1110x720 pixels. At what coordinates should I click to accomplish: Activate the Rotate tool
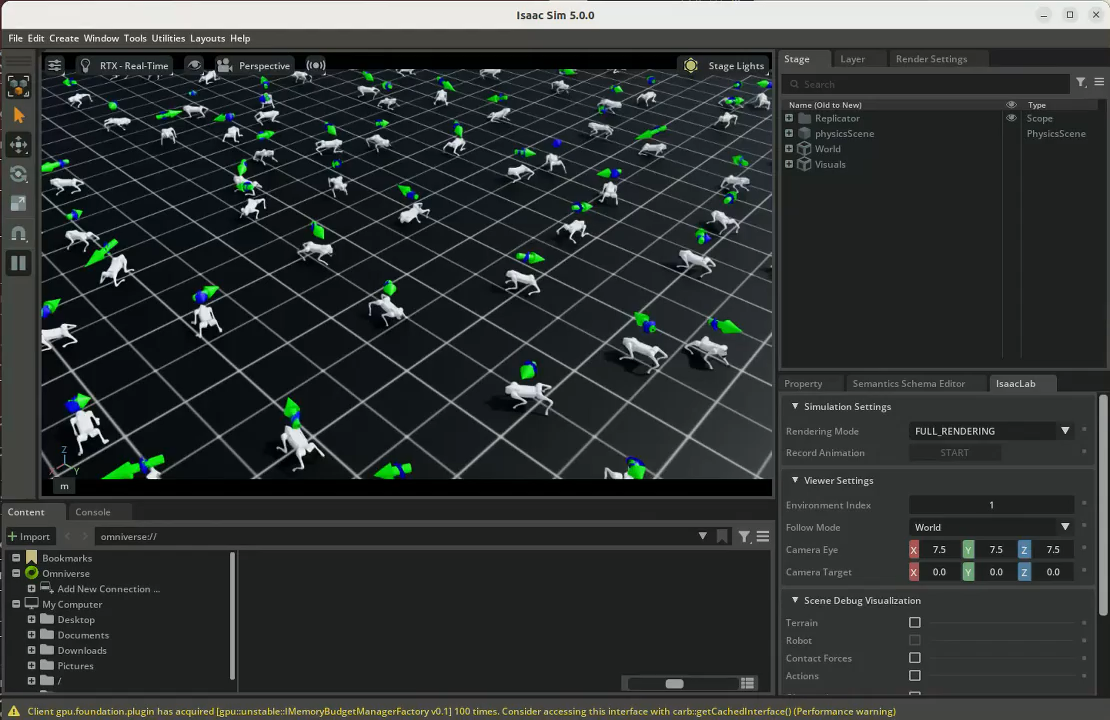[x=18, y=174]
